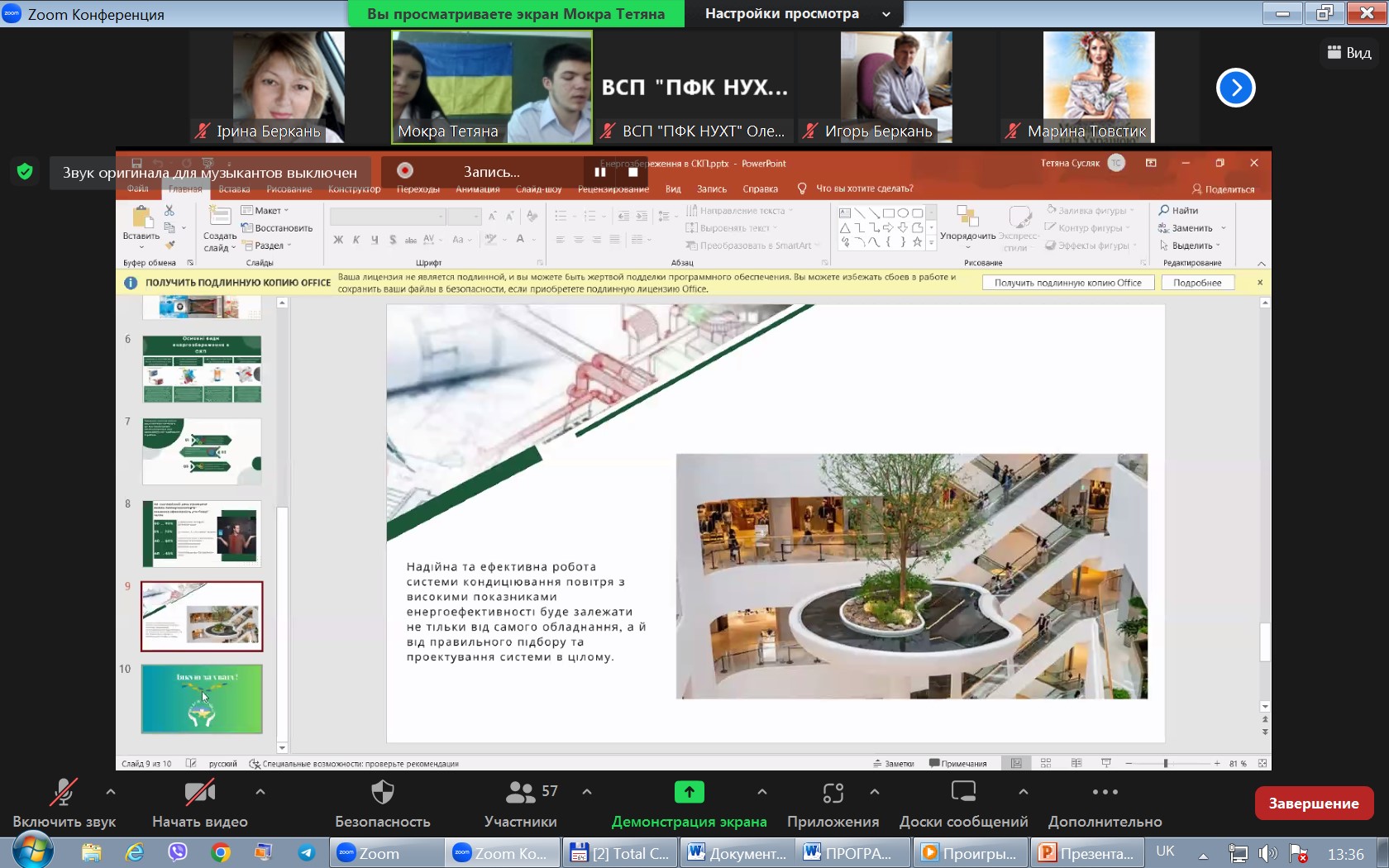Toggle the Заметки notes pane
This screenshot has height=868, width=1389.
point(895,764)
